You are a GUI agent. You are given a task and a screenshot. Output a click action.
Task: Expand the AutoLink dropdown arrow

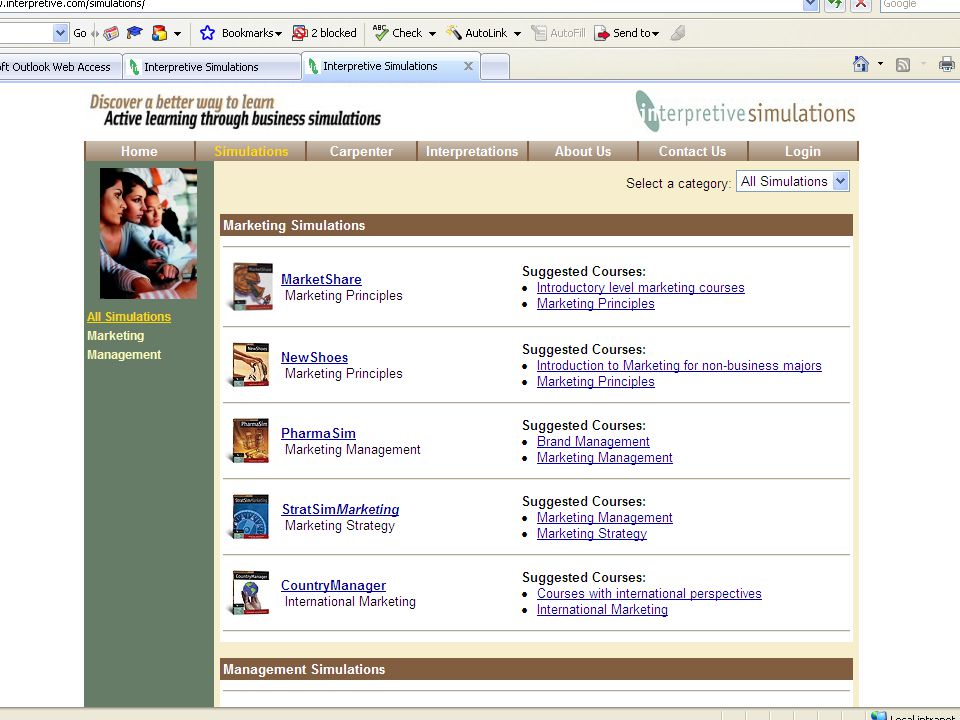(517, 34)
